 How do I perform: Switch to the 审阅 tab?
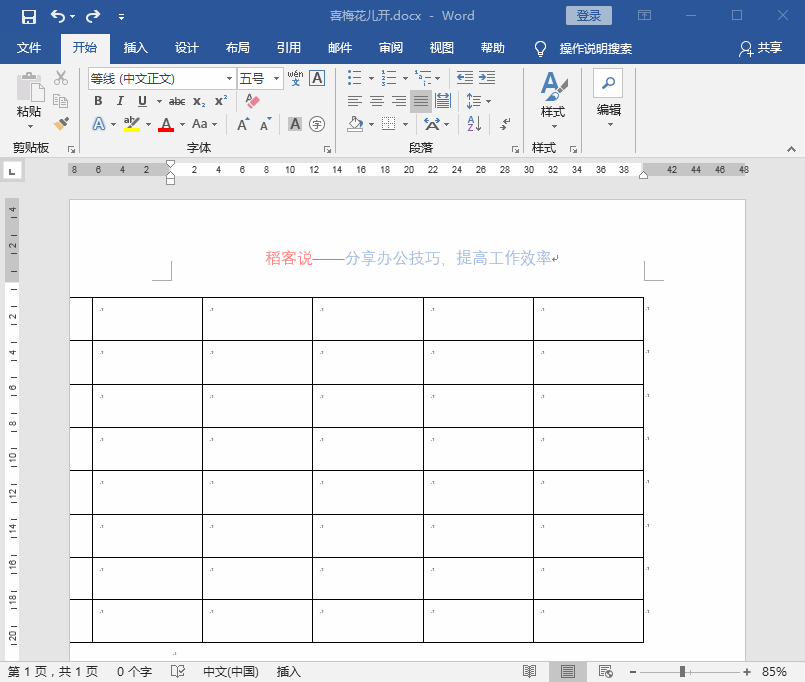[x=391, y=48]
